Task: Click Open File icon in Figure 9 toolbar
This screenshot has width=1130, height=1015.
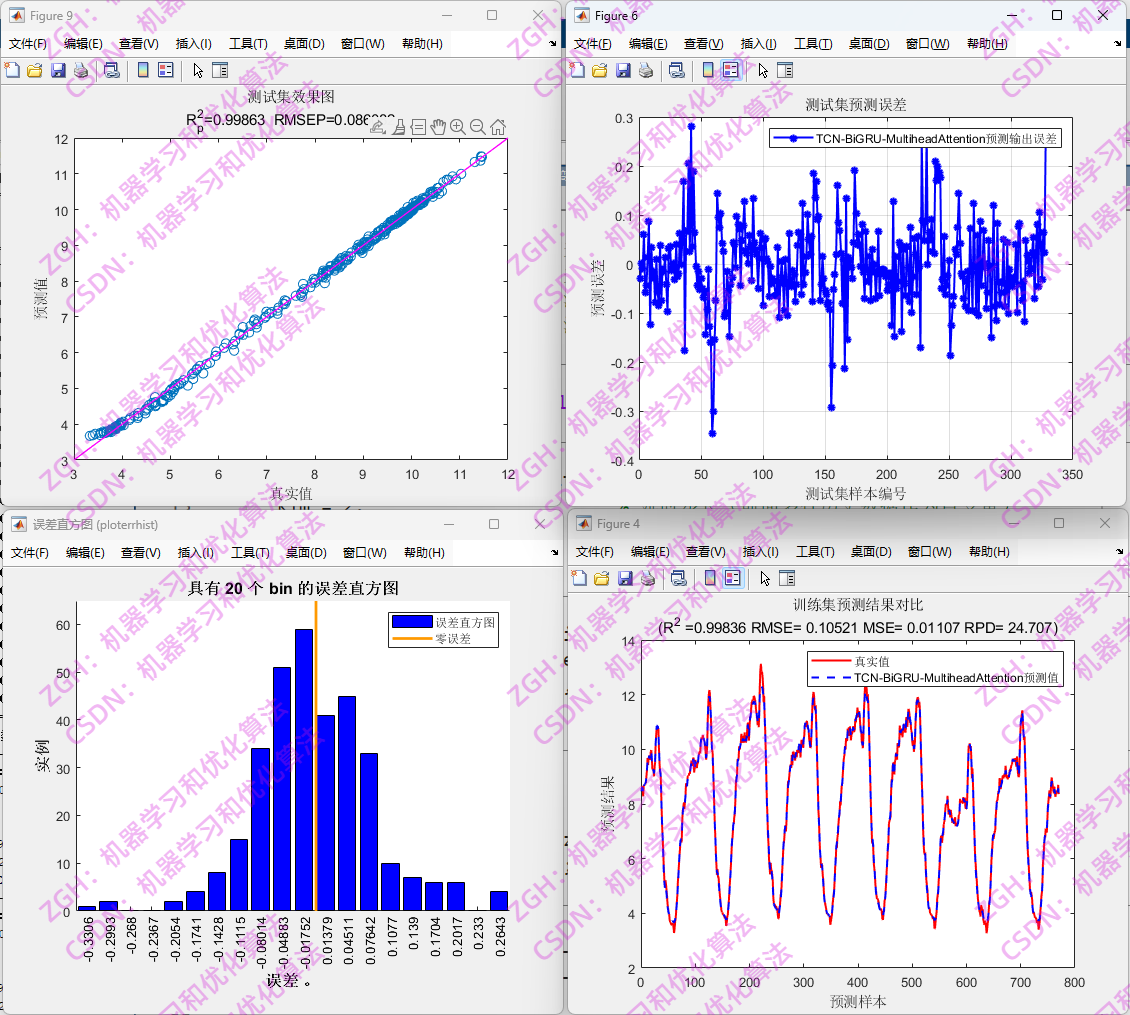Action: (x=35, y=70)
